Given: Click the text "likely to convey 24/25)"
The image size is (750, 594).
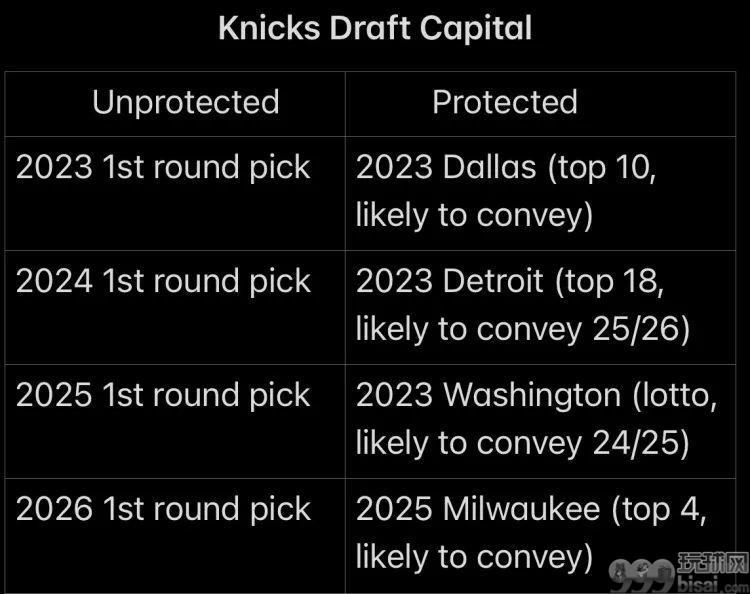Looking at the screenshot, I should point(522,443).
